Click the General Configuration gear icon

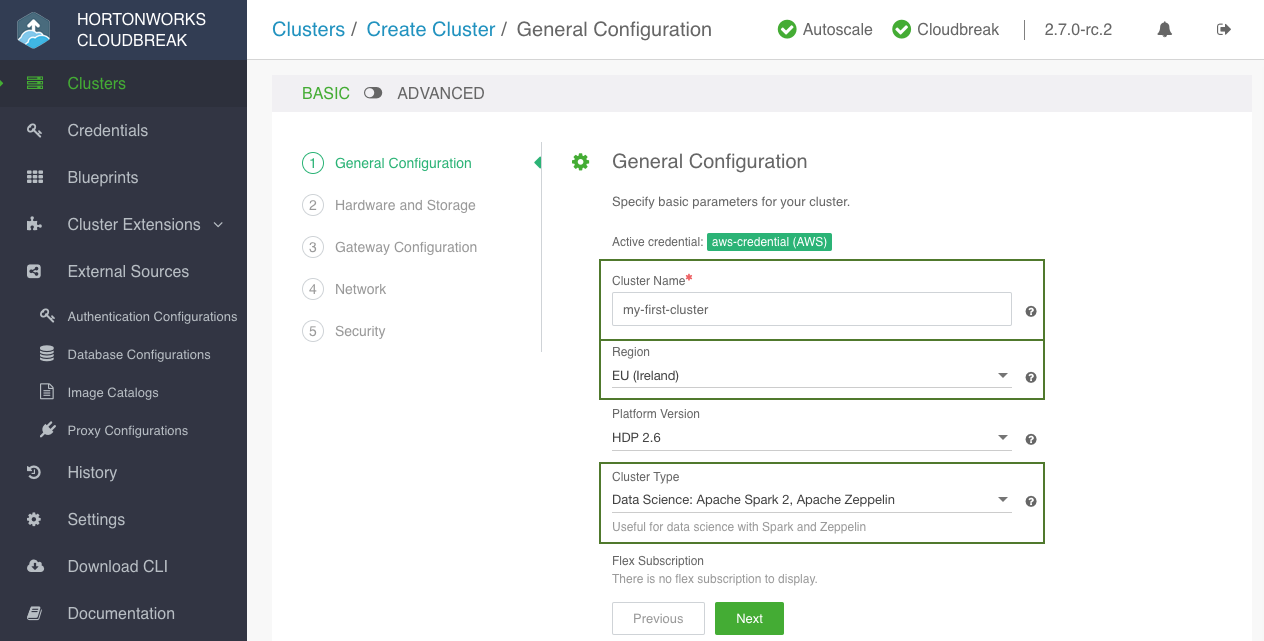[x=580, y=162]
